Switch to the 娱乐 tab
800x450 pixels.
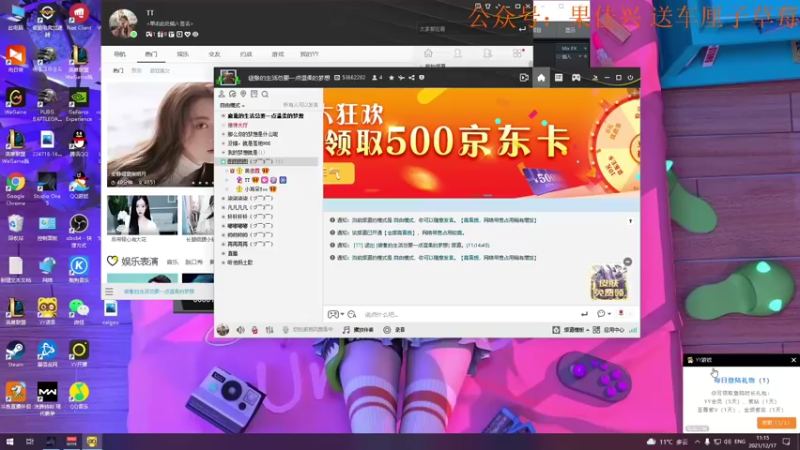[183, 54]
